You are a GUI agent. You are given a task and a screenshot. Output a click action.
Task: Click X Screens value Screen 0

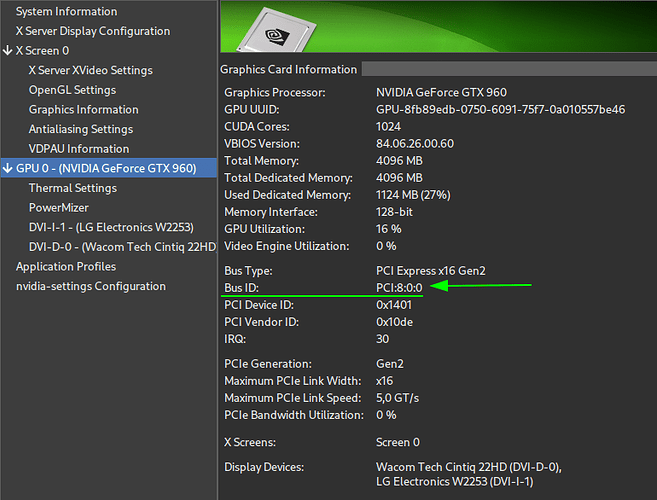point(398,443)
